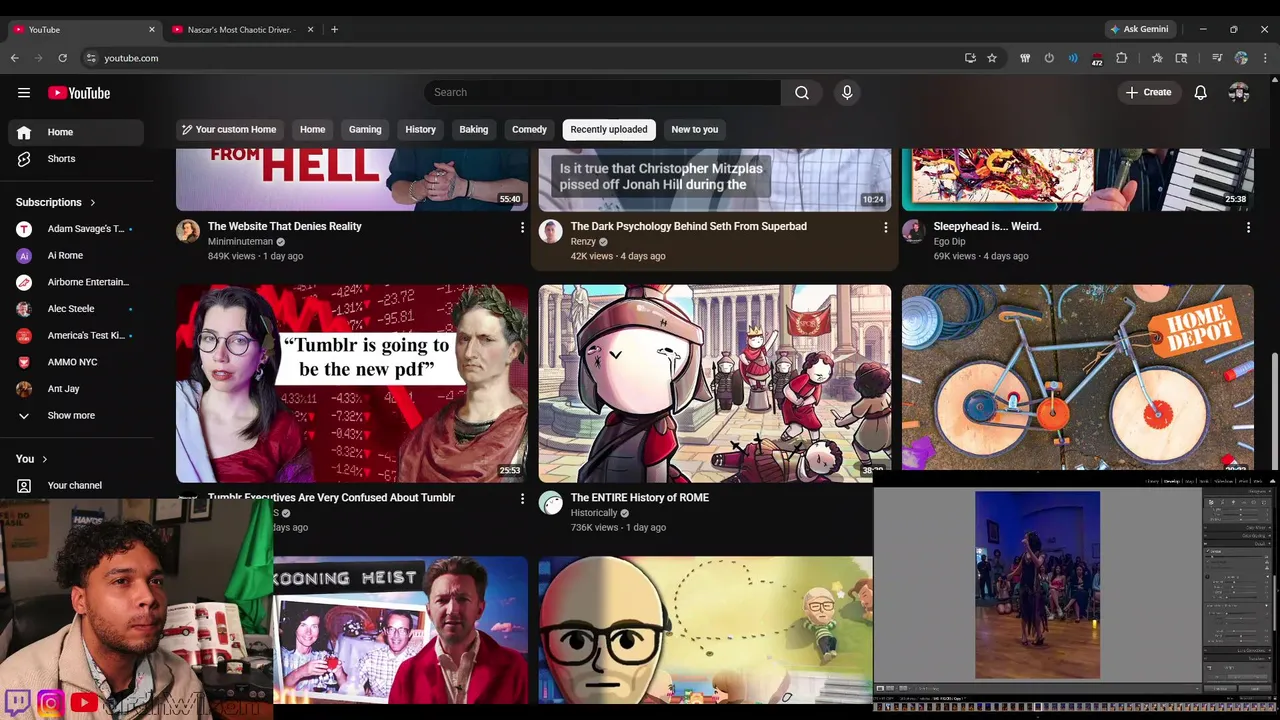Expand the You section chevron
The width and height of the screenshot is (1280, 720).
click(44, 459)
